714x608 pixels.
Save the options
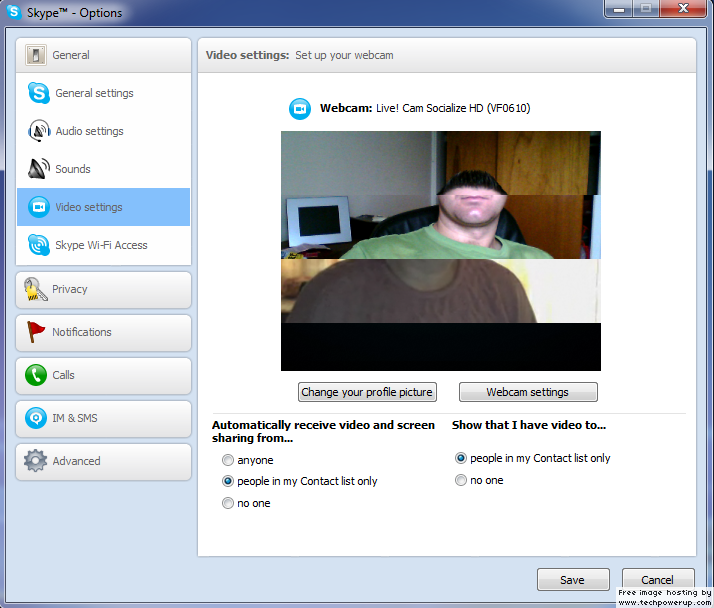point(573,580)
